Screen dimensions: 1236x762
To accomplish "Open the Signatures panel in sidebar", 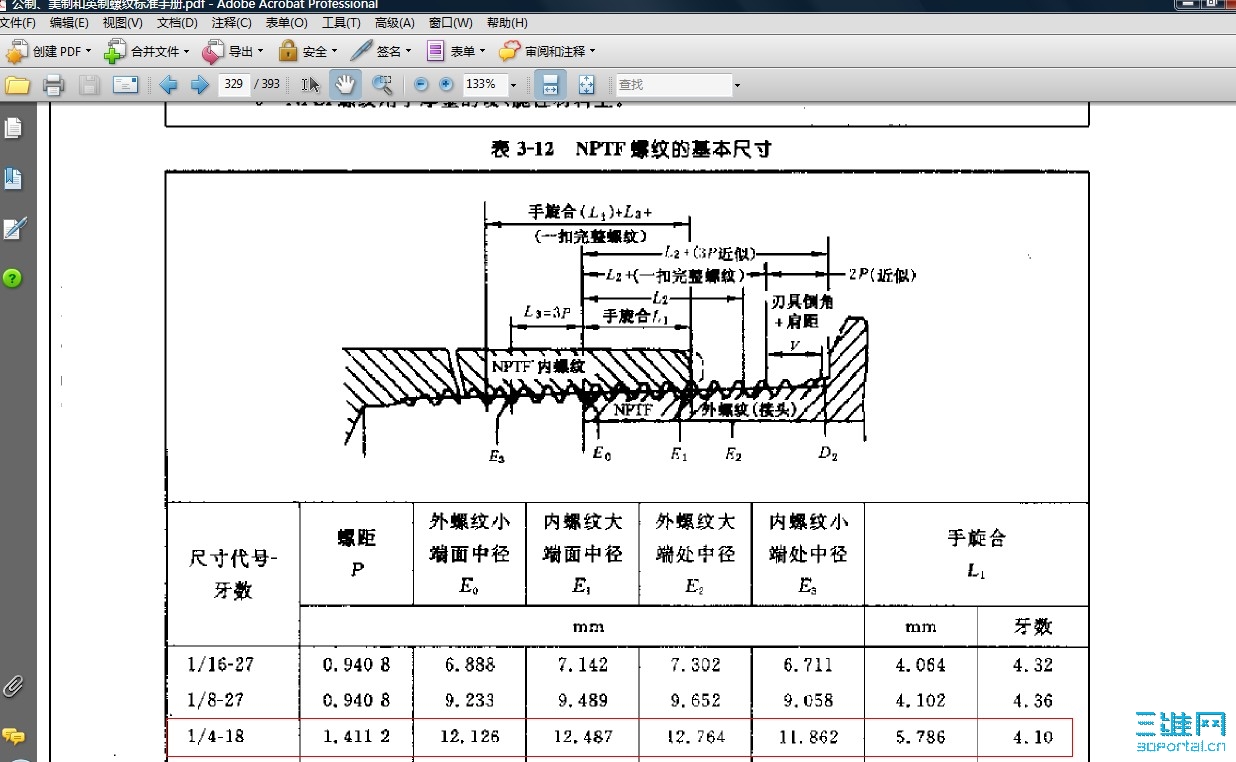I will [13, 229].
